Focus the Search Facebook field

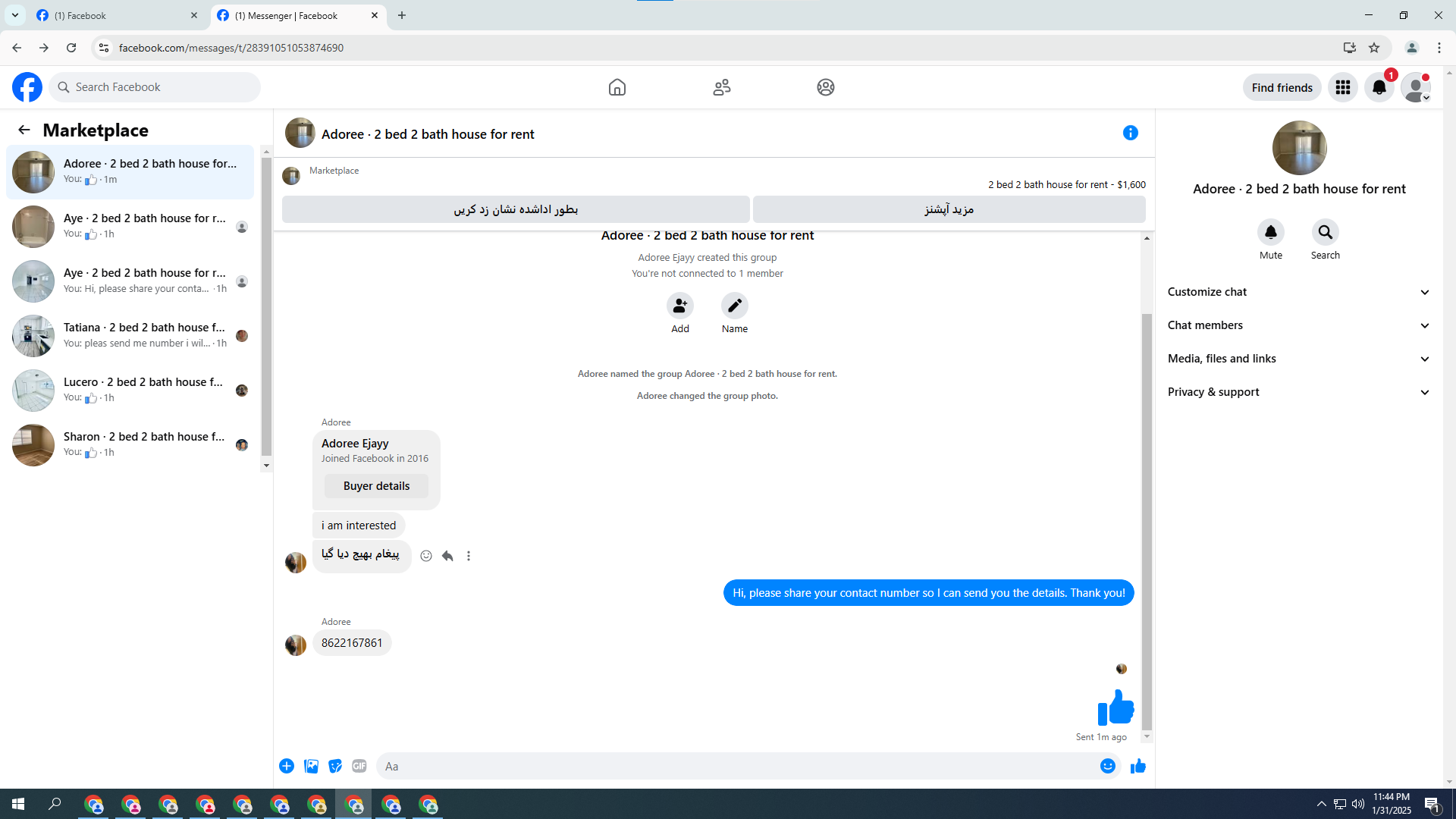point(155,87)
